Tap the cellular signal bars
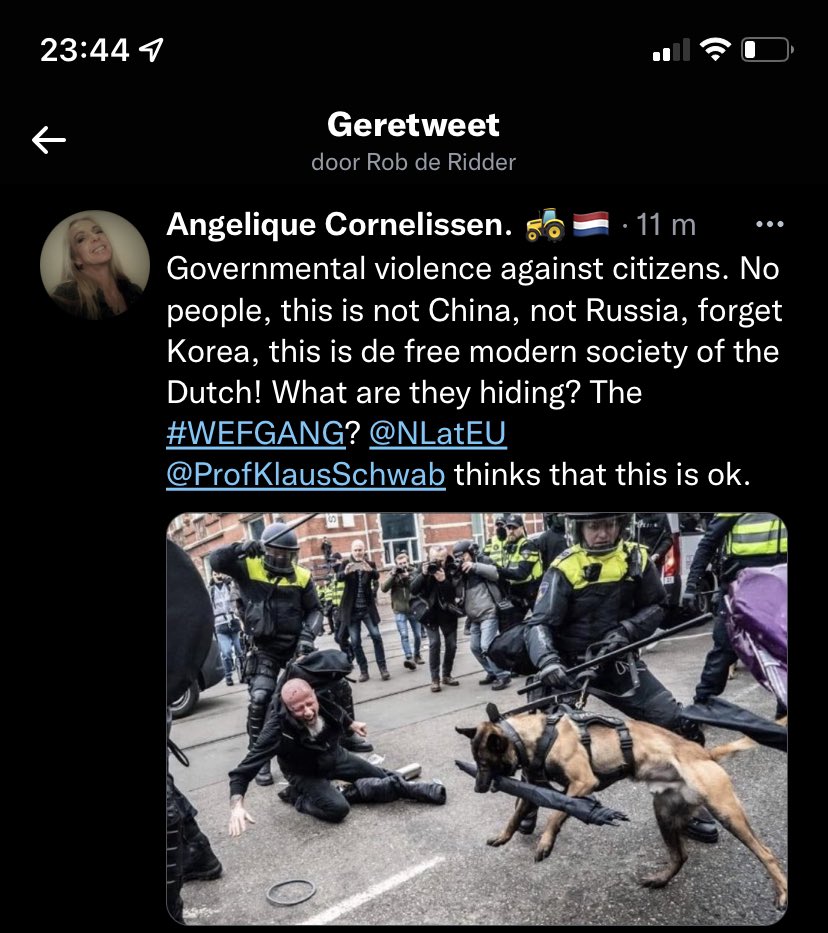The width and height of the screenshot is (828, 933). (671, 50)
